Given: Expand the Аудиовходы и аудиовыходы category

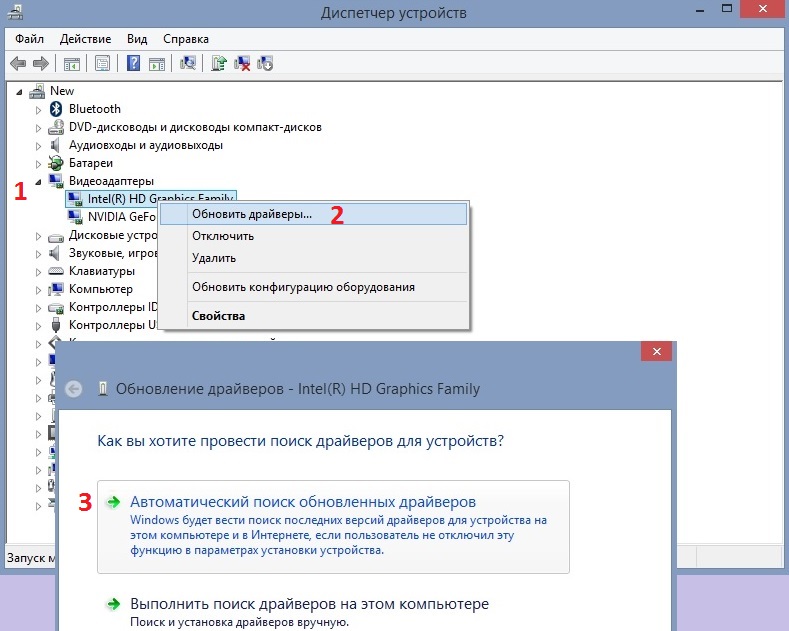Looking at the screenshot, I should point(38,146).
